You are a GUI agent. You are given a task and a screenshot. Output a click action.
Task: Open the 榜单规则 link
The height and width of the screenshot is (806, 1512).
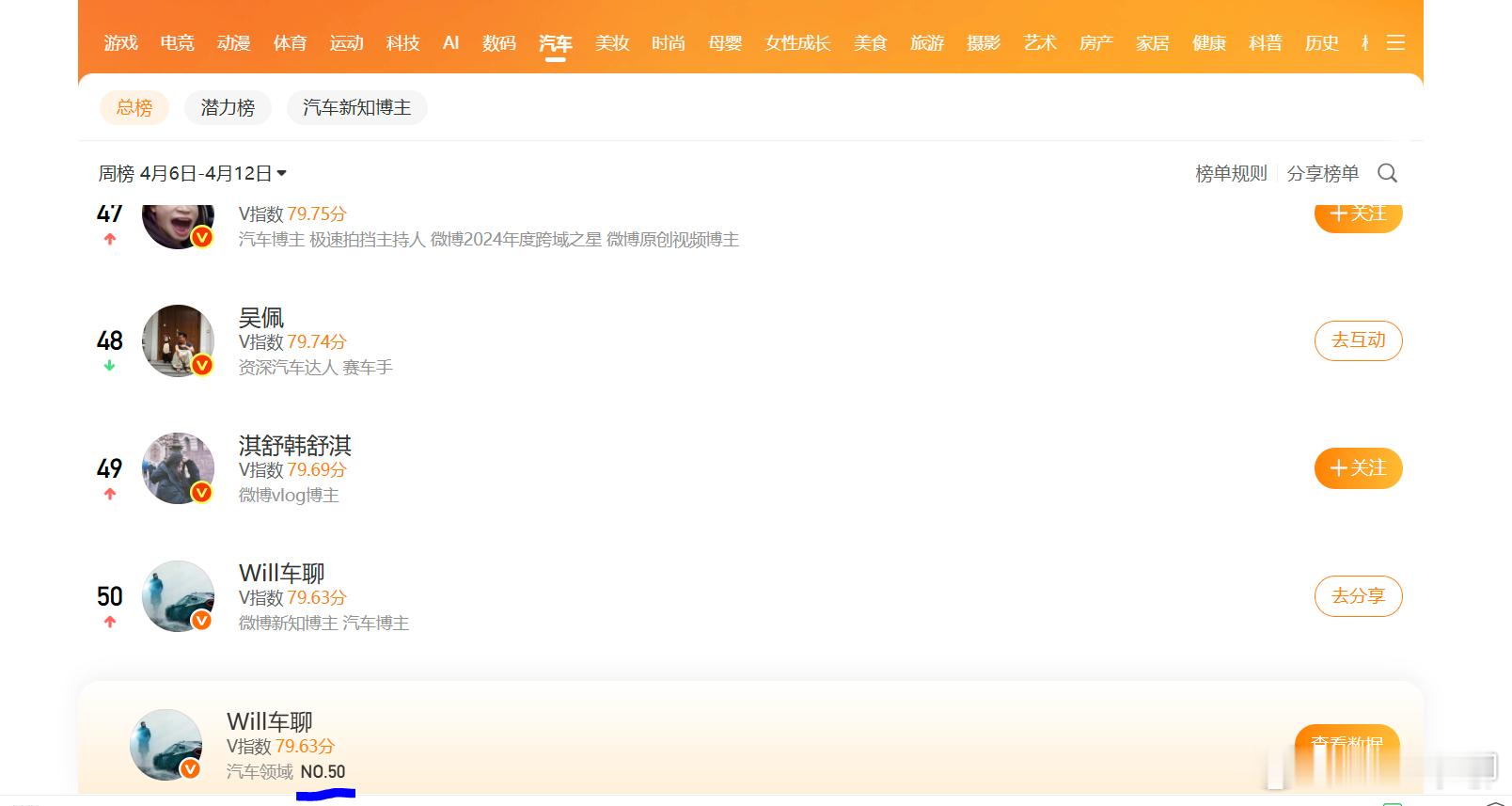(1231, 173)
